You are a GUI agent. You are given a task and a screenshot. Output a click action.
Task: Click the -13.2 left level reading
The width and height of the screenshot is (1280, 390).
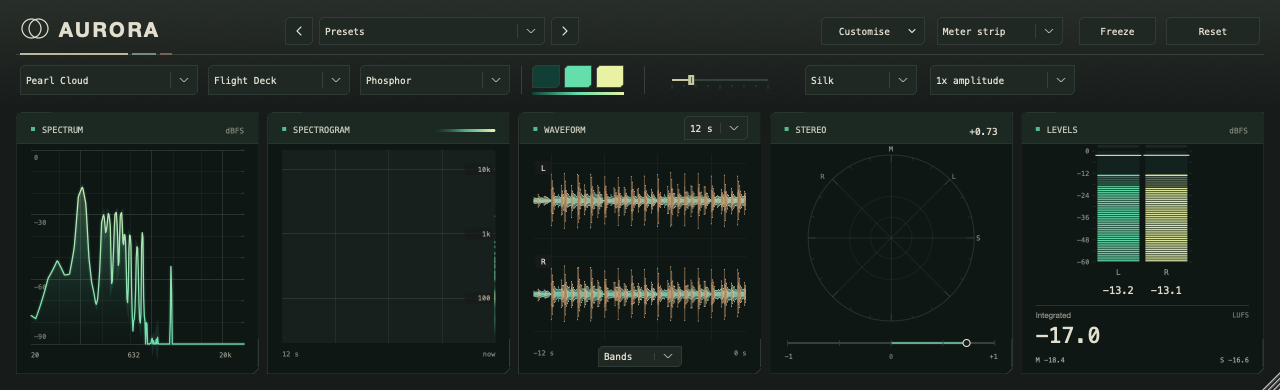click(1117, 290)
